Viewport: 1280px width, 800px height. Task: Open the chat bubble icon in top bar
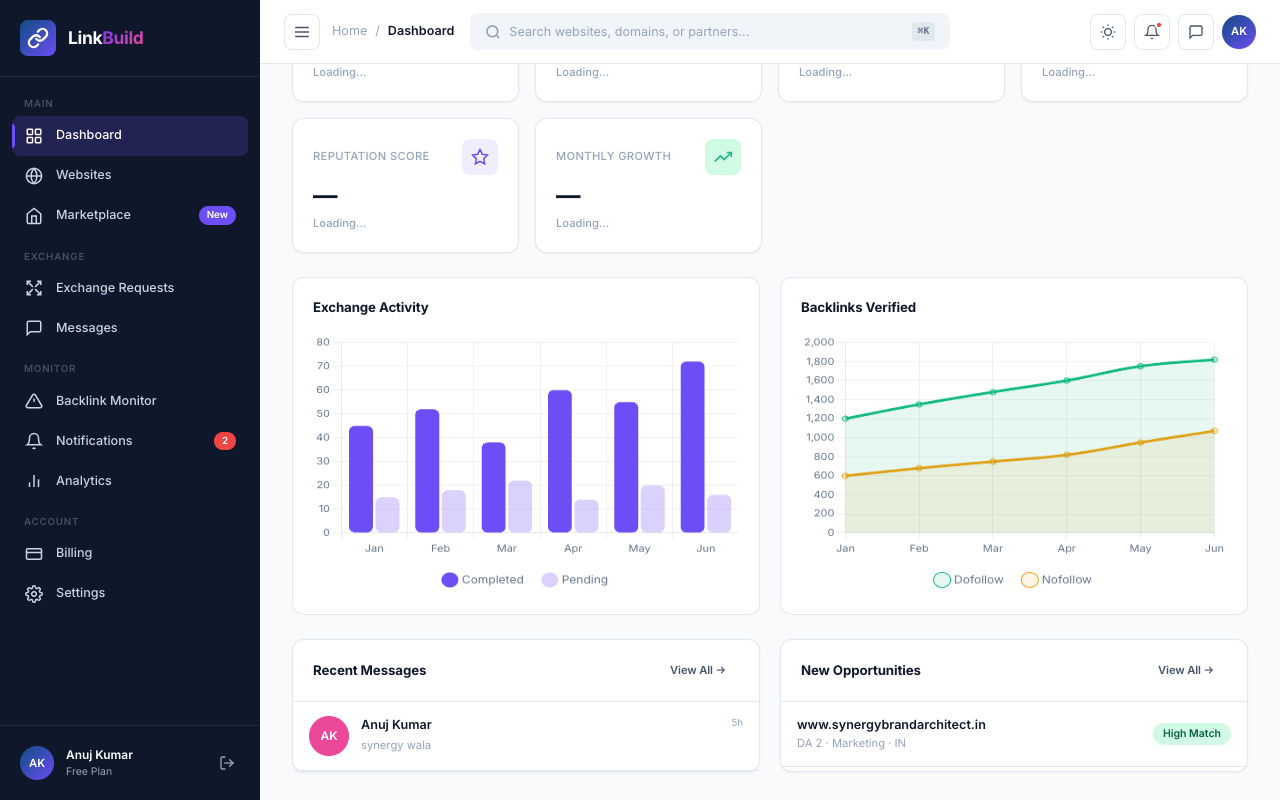point(1196,32)
